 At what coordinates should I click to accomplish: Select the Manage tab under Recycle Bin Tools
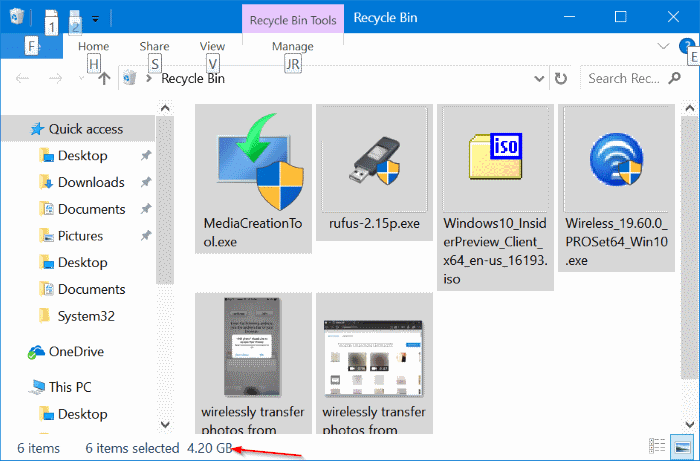(x=293, y=46)
